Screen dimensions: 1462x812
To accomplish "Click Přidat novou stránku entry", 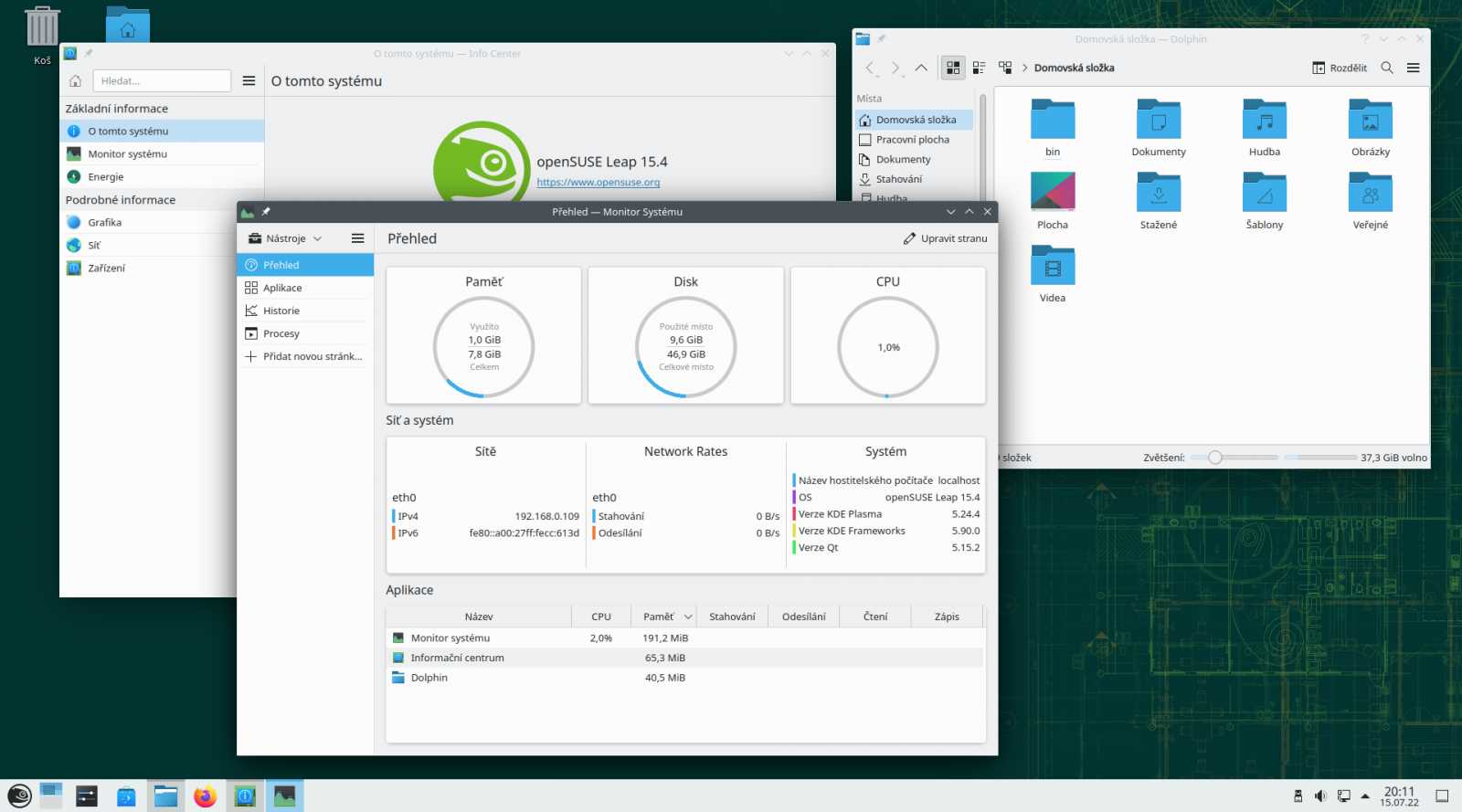I will click(305, 356).
